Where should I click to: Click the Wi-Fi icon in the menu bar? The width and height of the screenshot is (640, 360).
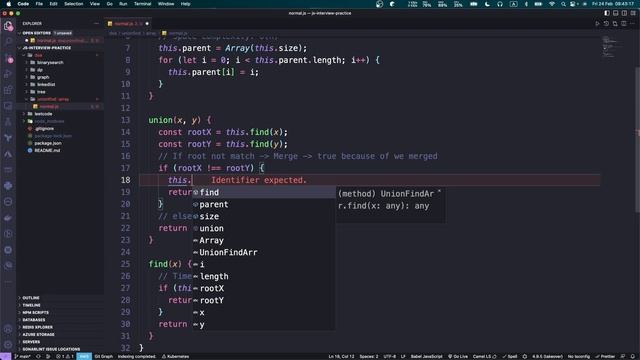point(552,4)
